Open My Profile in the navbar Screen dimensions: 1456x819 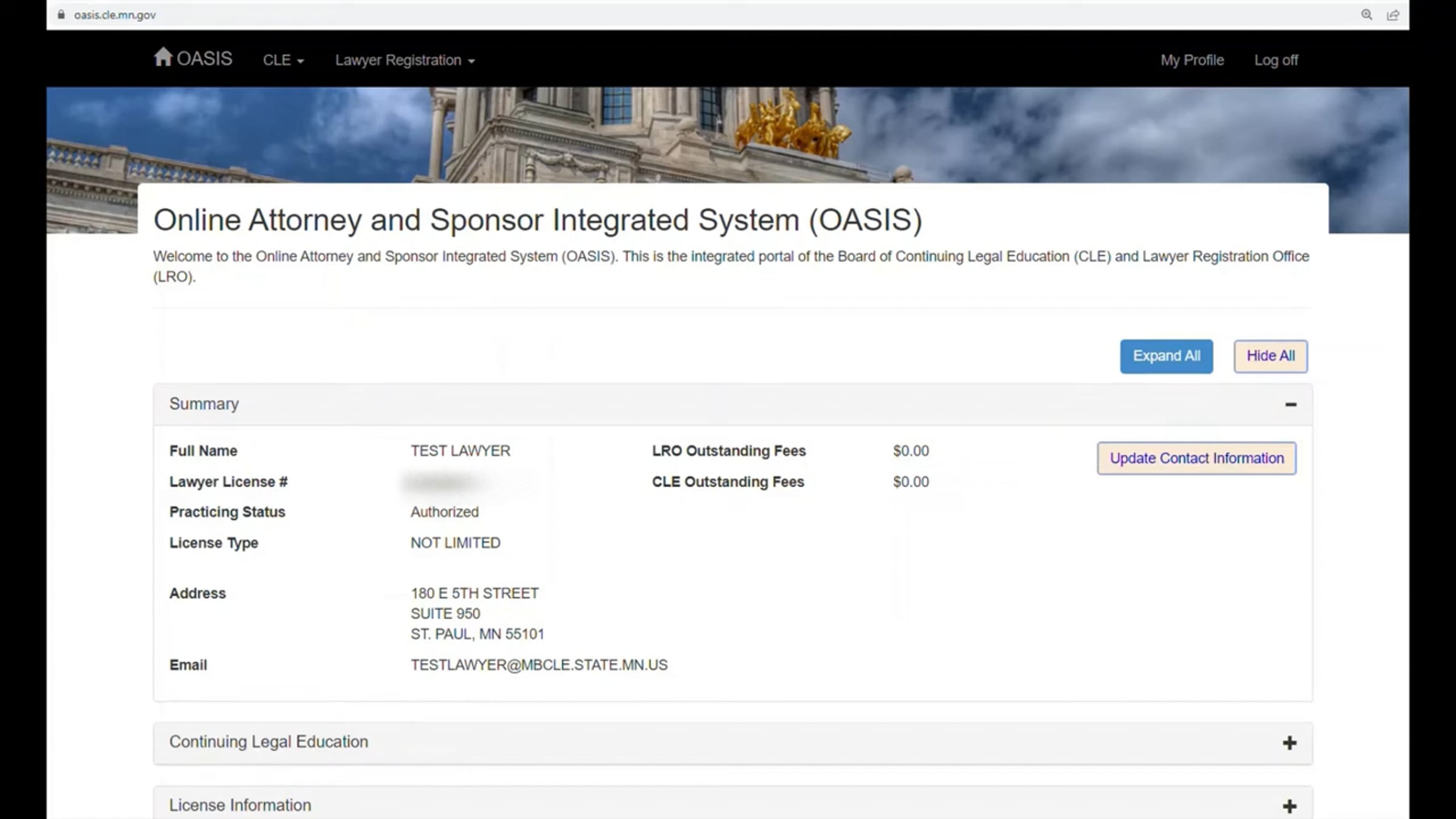[x=1192, y=60]
